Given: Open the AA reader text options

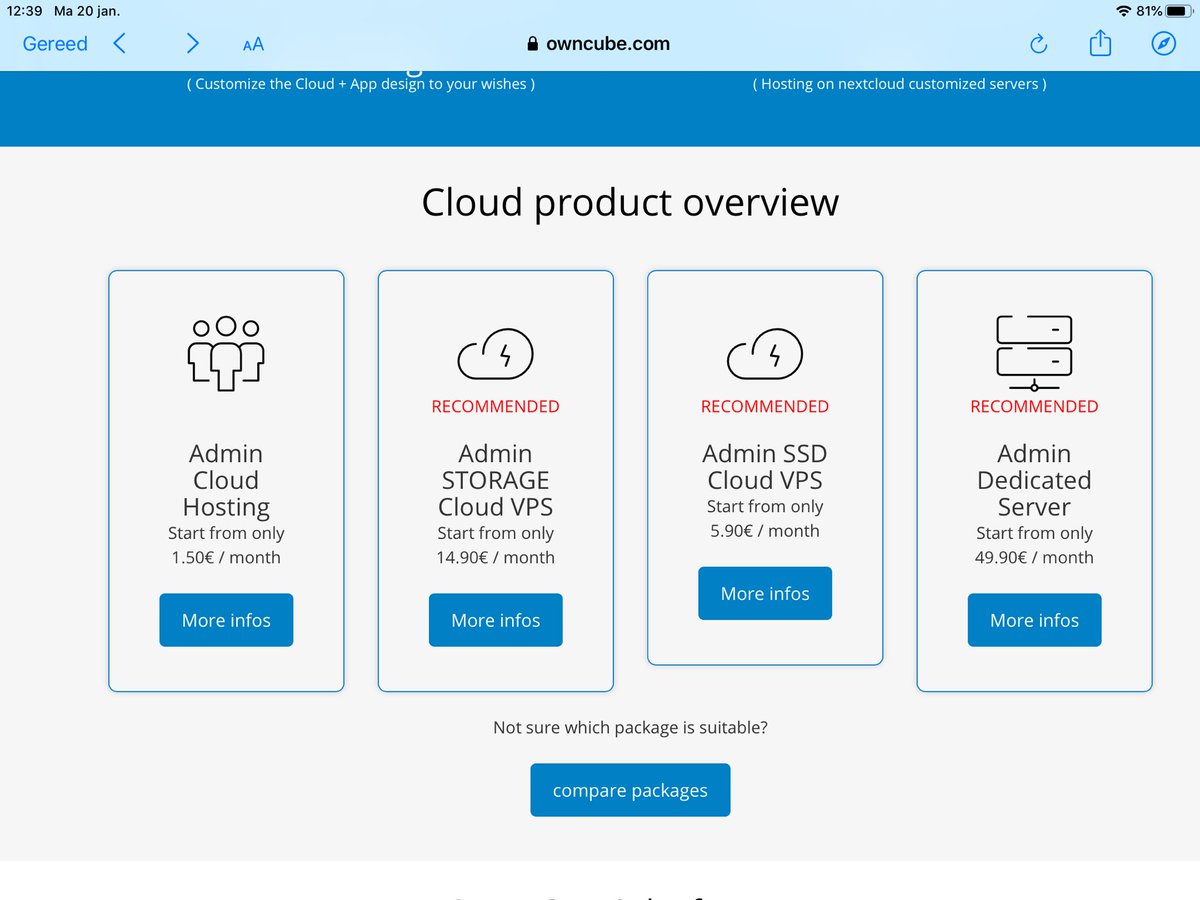Looking at the screenshot, I should (x=253, y=44).
